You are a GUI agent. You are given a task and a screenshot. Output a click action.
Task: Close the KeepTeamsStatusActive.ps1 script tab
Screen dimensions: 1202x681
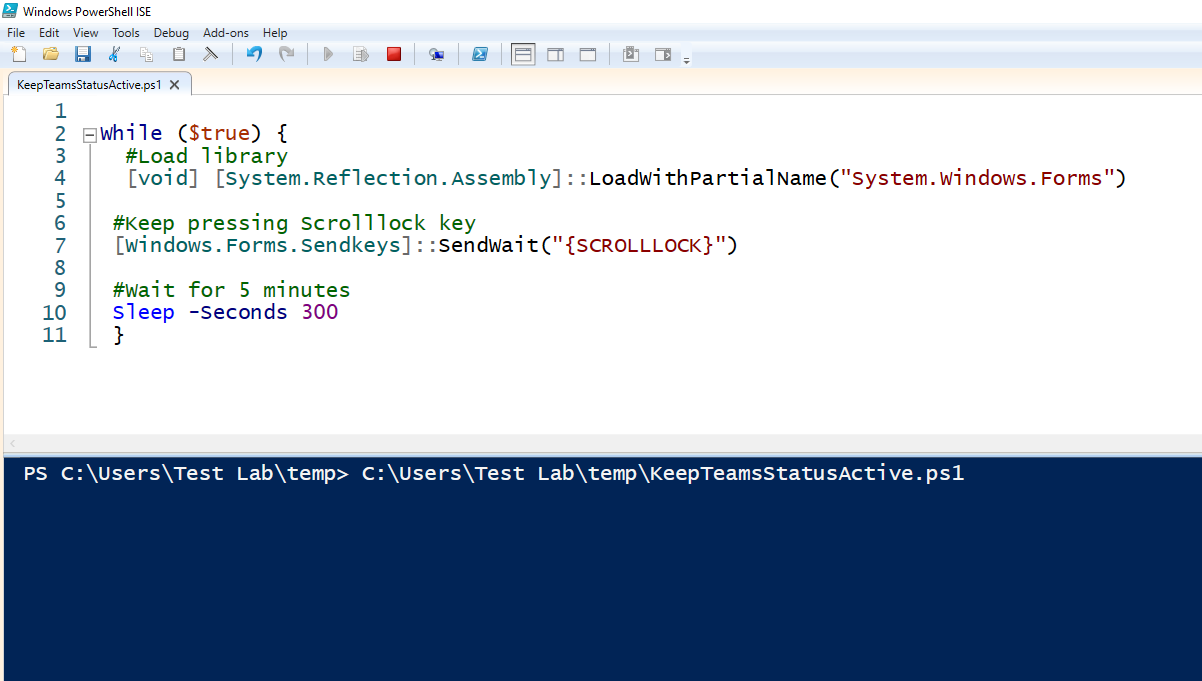174,85
